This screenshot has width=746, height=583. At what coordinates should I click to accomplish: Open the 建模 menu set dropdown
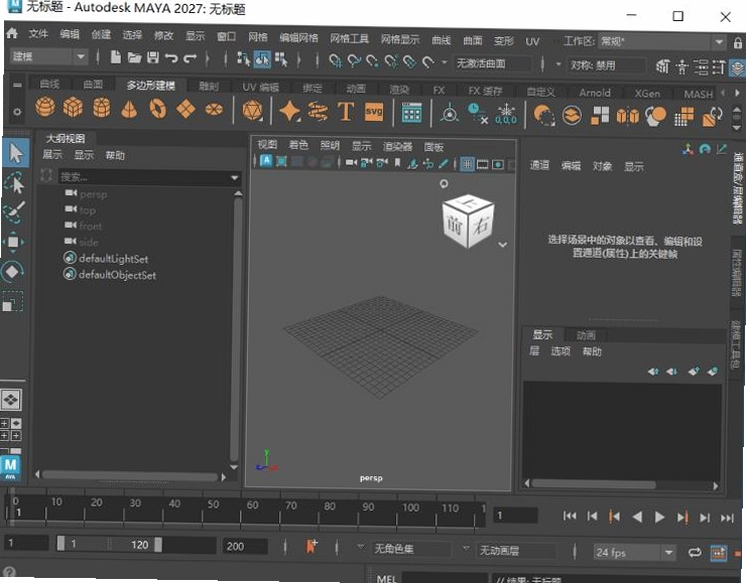pos(48,57)
